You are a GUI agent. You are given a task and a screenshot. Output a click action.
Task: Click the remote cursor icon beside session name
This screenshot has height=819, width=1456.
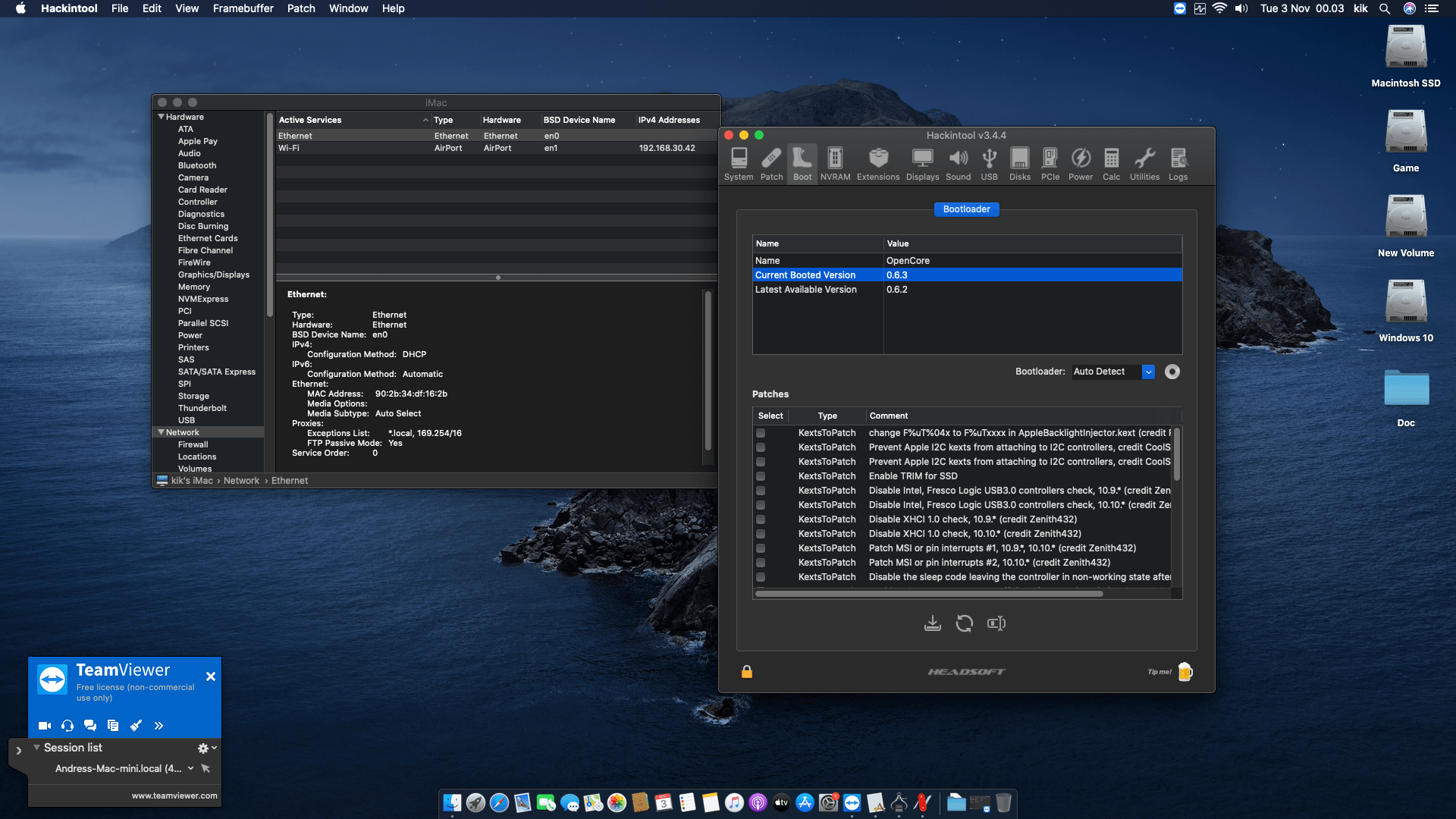click(x=206, y=768)
